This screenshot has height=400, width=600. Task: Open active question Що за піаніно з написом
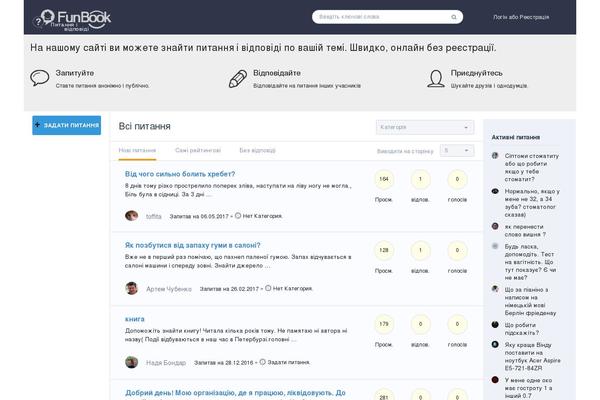point(530,301)
